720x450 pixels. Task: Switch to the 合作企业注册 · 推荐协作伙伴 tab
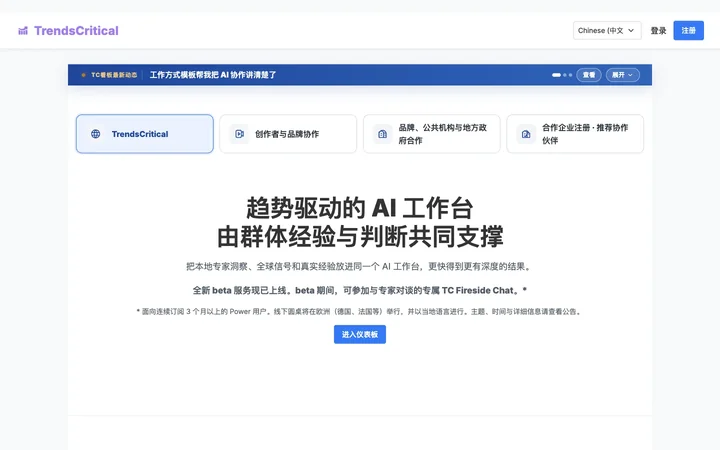pos(575,134)
